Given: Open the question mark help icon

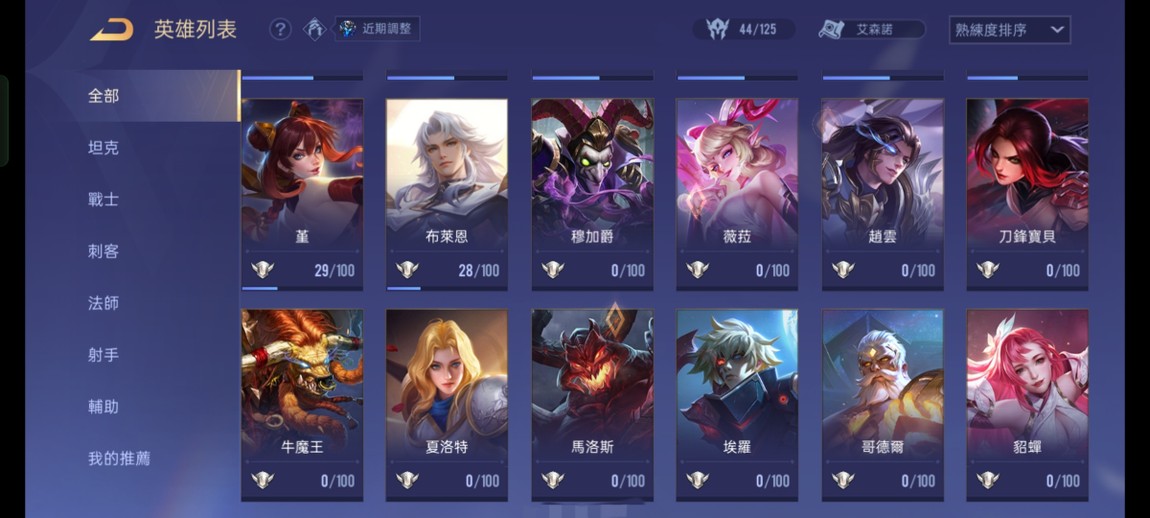Looking at the screenshot, I should (x=280, y=29).
